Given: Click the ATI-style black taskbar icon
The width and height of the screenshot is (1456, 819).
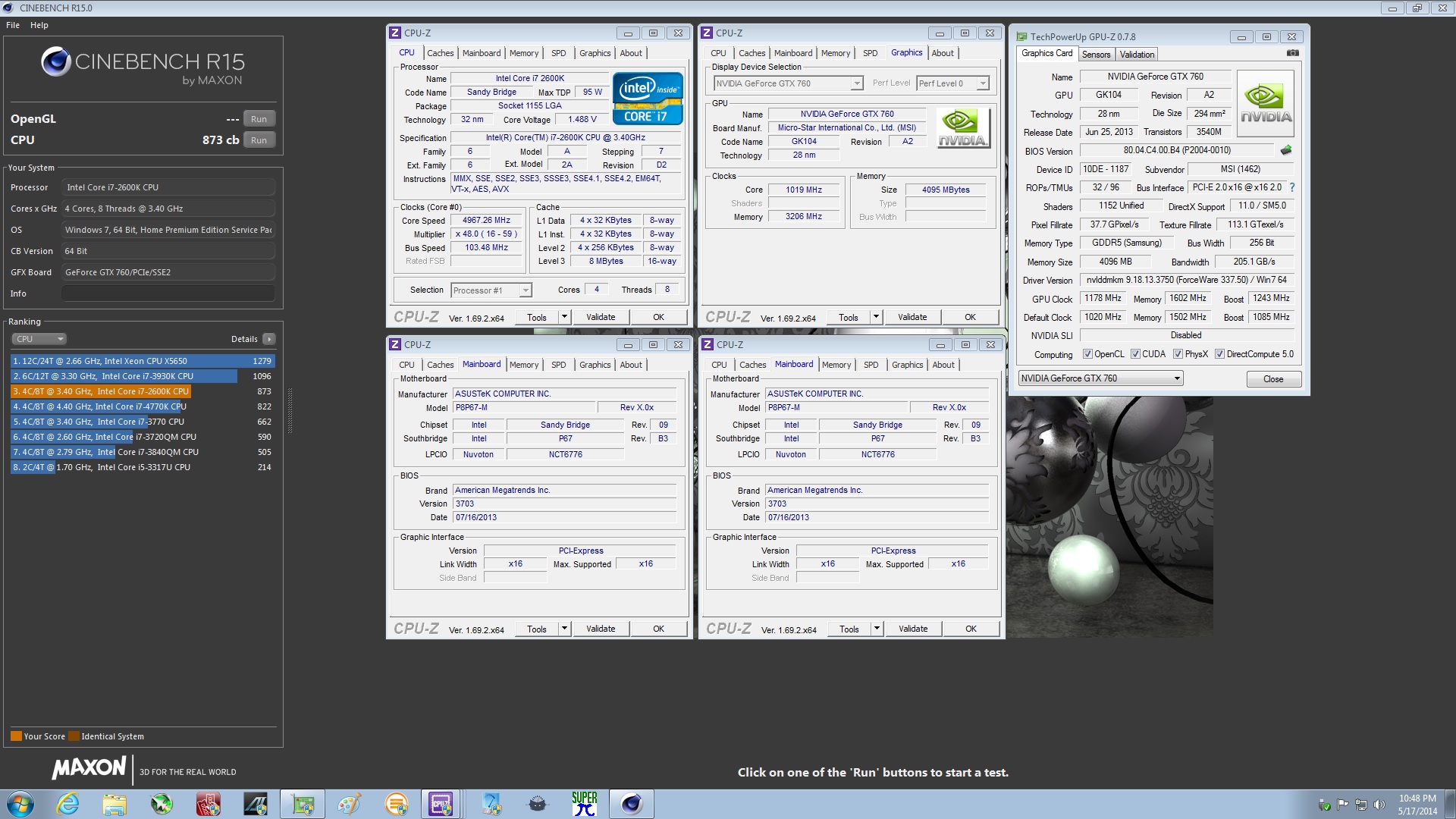Looking at the screenshot, I should click(x=256, y=804).
